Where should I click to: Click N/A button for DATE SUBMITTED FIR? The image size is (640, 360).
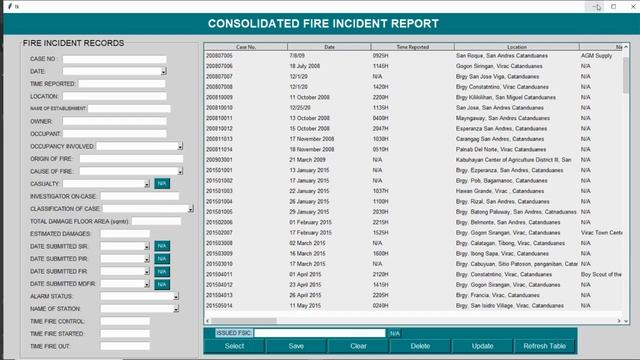(162, 271)
